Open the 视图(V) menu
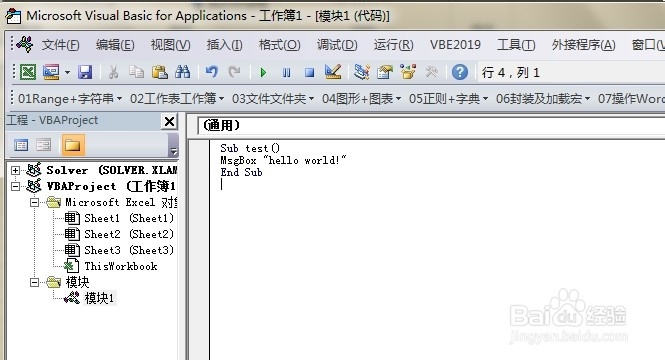 pyautogui.click(x=170, y=45)
